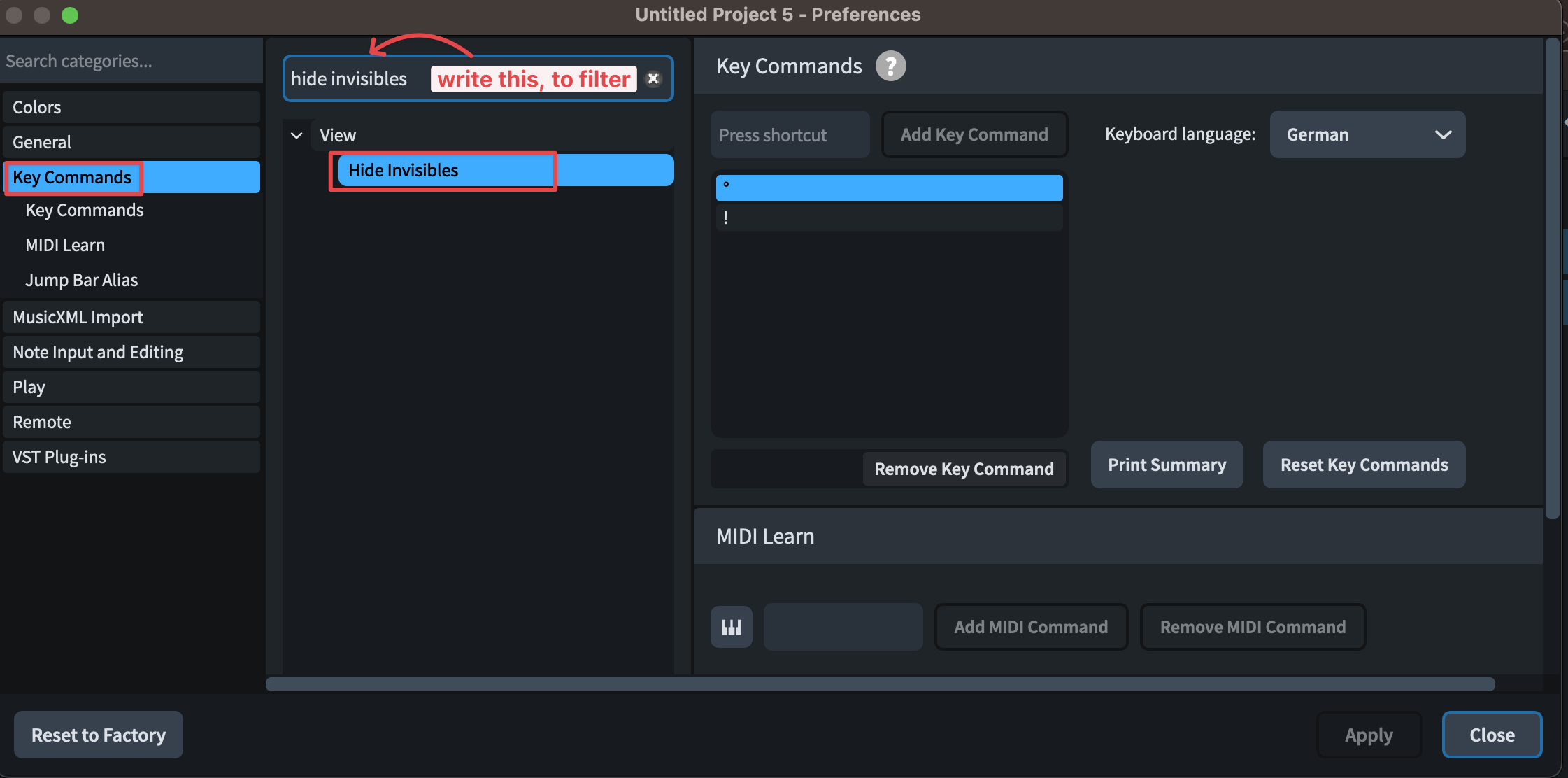Image resolution: width=1568 pixels, height=778 pixels.
Task: Select Hide Invisibles command in list
Action: [404, 170]
